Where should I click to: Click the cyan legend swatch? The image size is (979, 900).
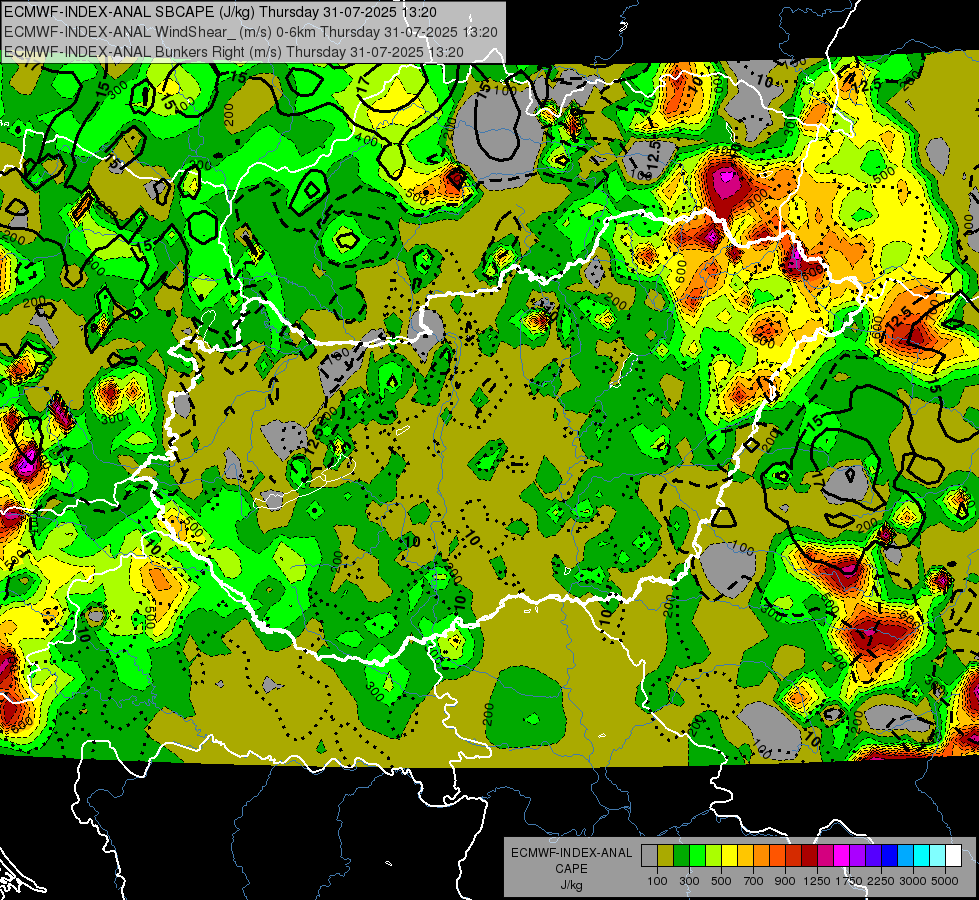click(x=922, y=856)
